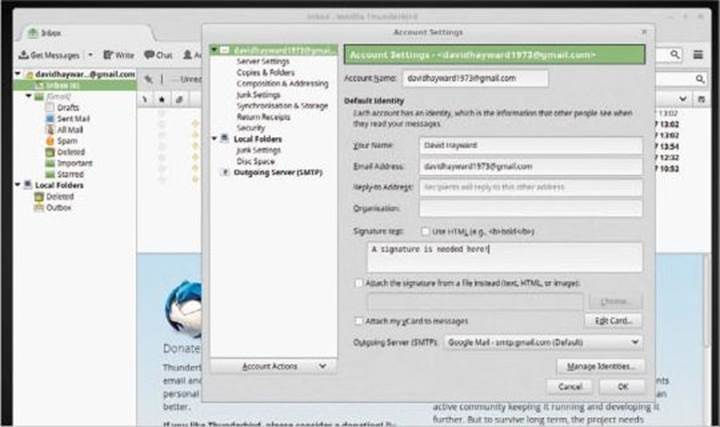
Task: Open the Account Actions dropdown
Action: (274, 366)
